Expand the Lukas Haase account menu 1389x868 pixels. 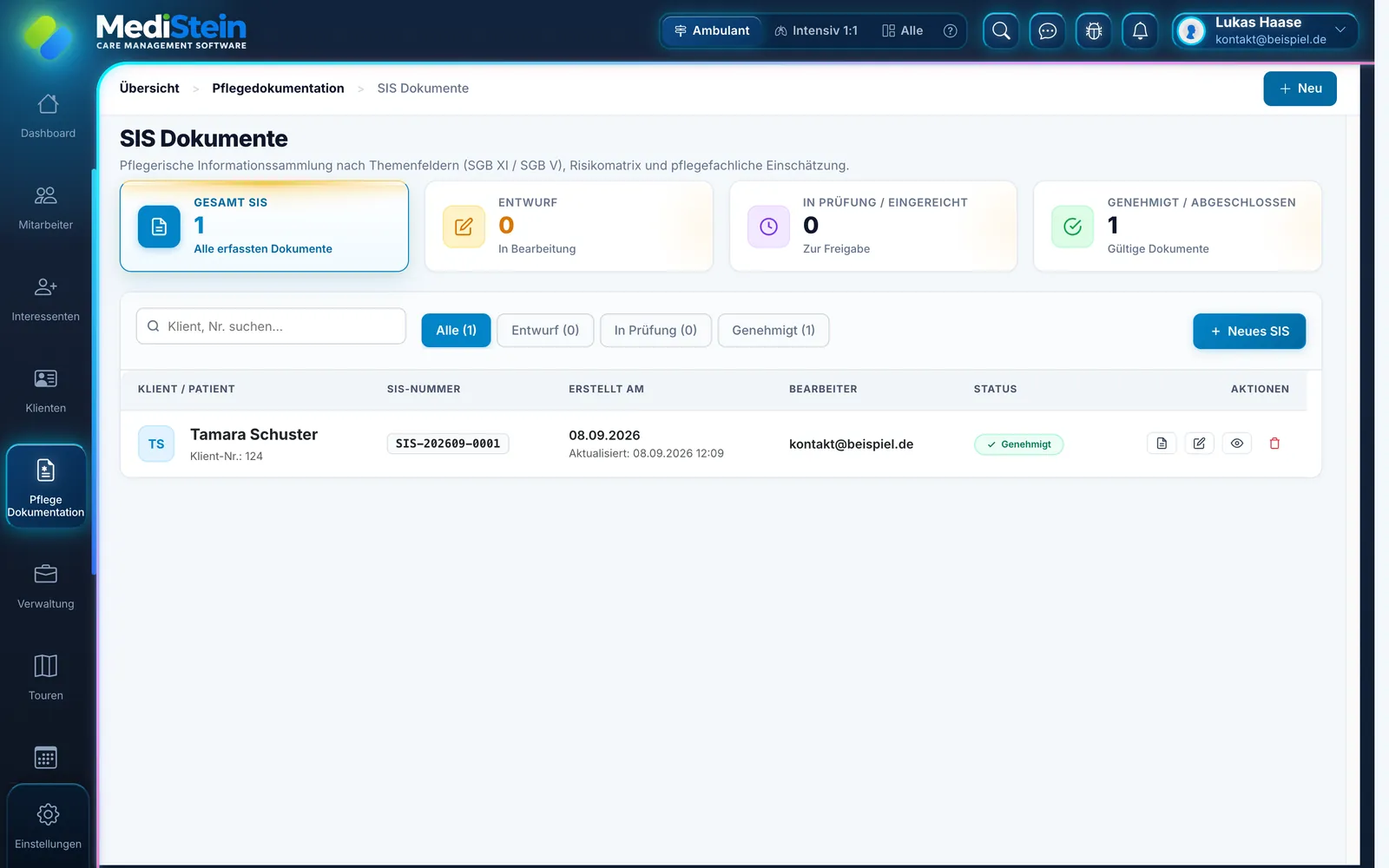[x=1265, y=31]
